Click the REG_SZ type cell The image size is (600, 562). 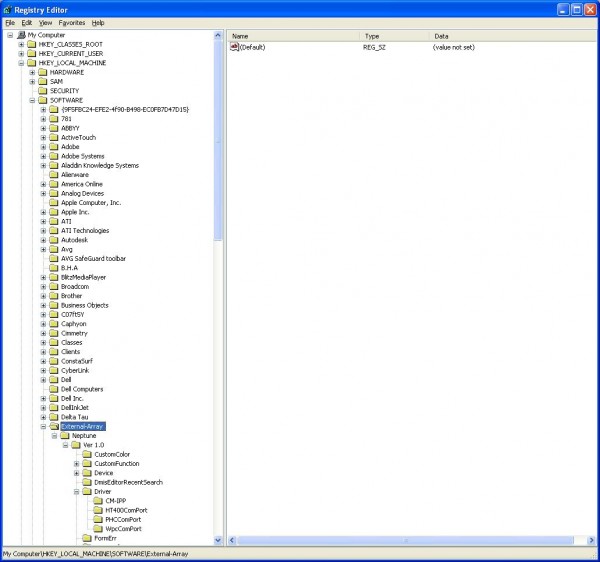pyautogui.click(x=374, y=47)
